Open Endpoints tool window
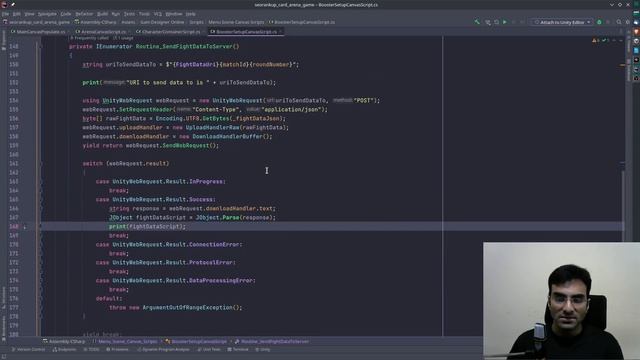The width and height of the screenshot is (640, 360). click(64, 350)
